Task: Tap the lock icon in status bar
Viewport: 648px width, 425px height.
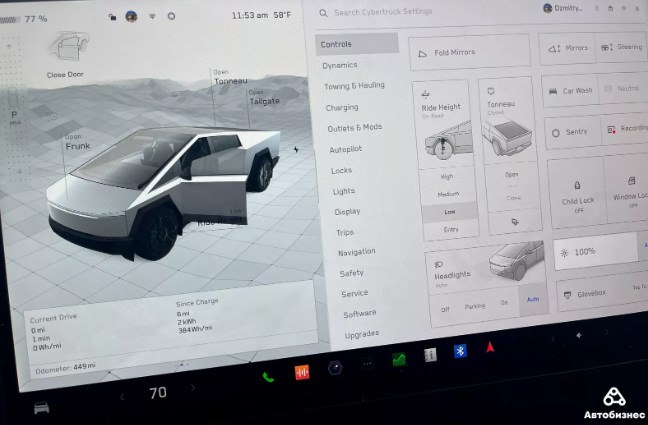Action: pos(112,17)
